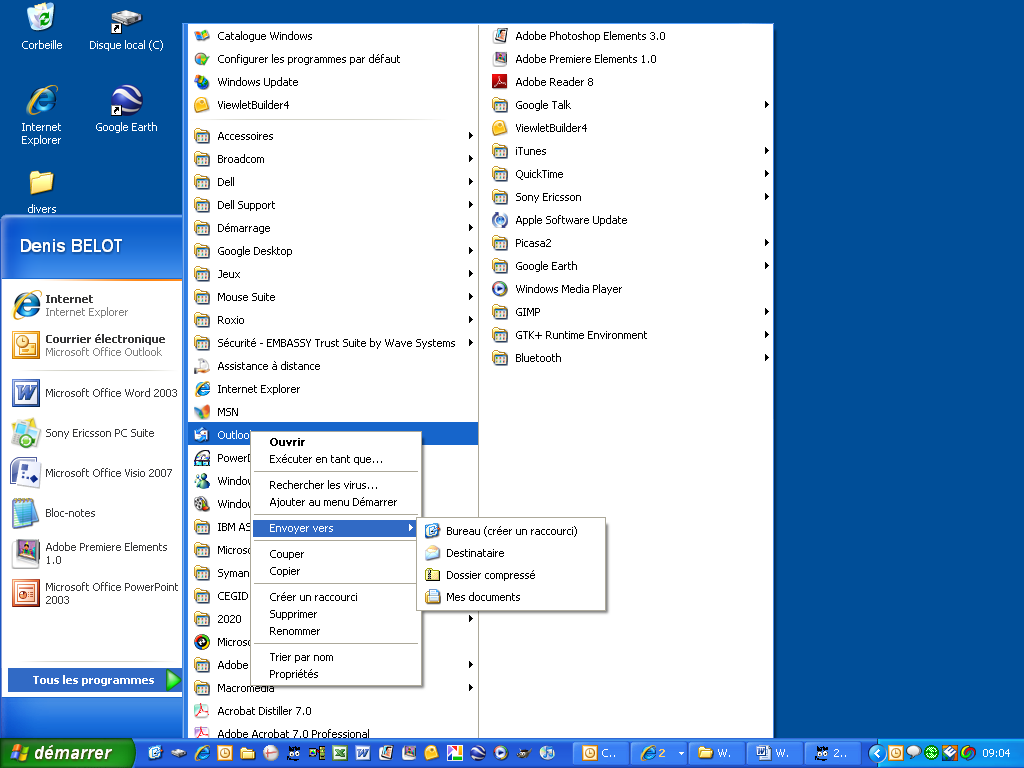Screen dimensions: 1024x768
Task: Send to Dossier compressé
Action: tap(511, 575)
